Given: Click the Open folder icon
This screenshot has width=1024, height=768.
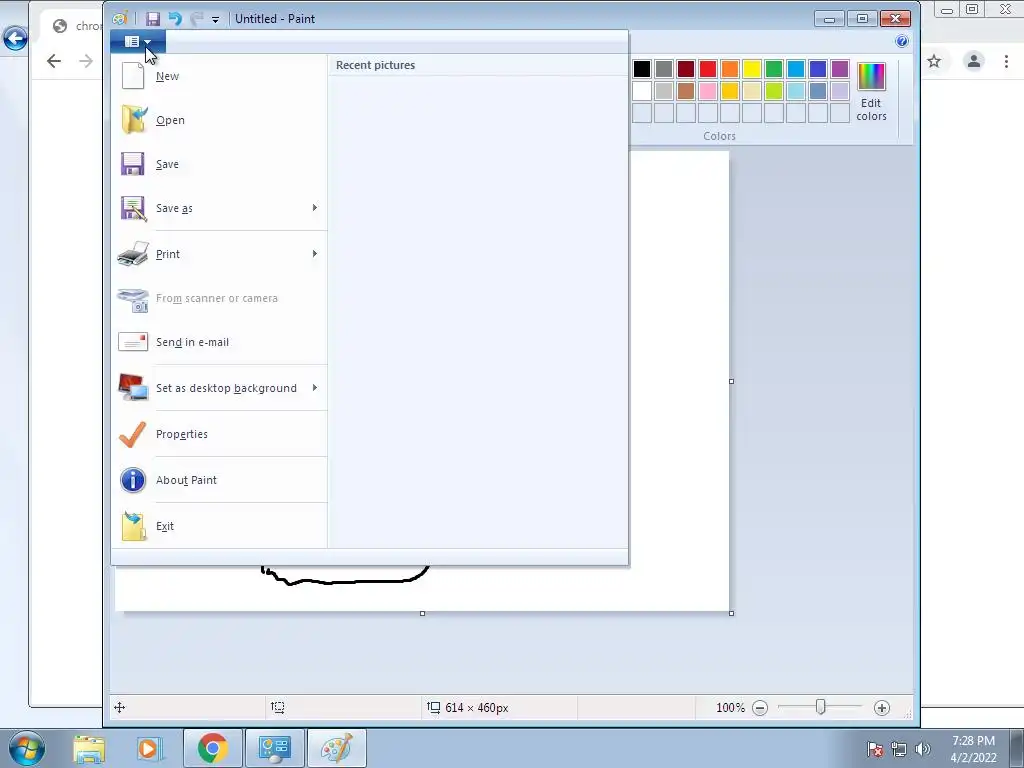Looking at the screenshot, I should coord(134,120).
